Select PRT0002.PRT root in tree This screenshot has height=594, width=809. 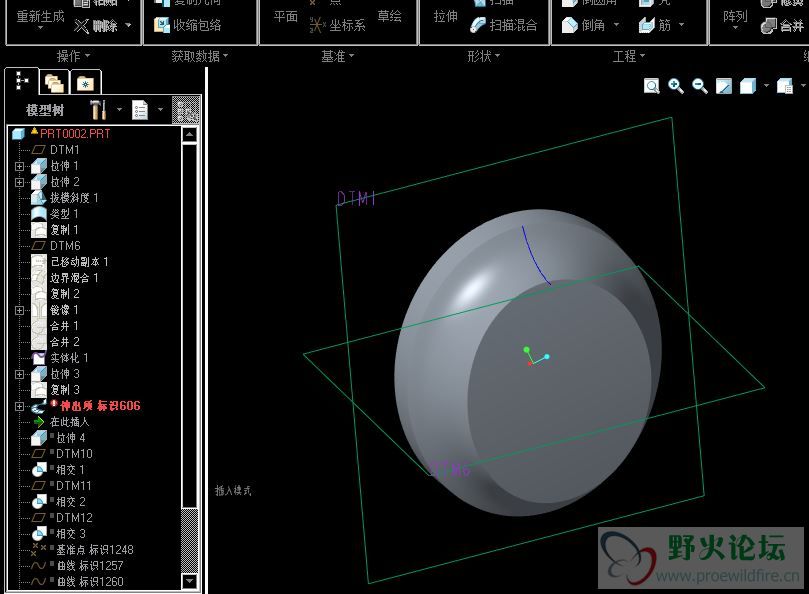tap(75, 134)
